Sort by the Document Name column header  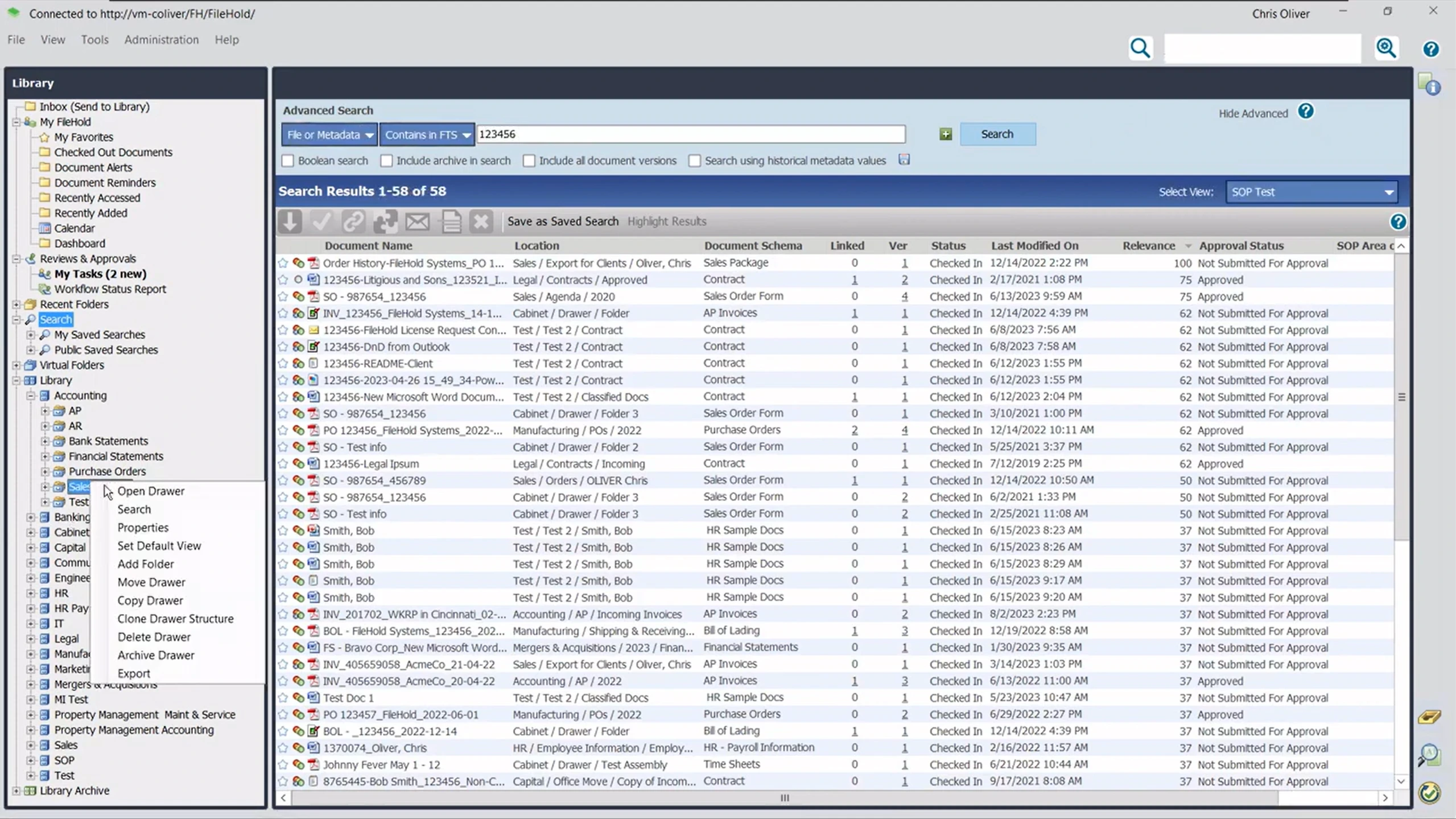click(368, 246)
